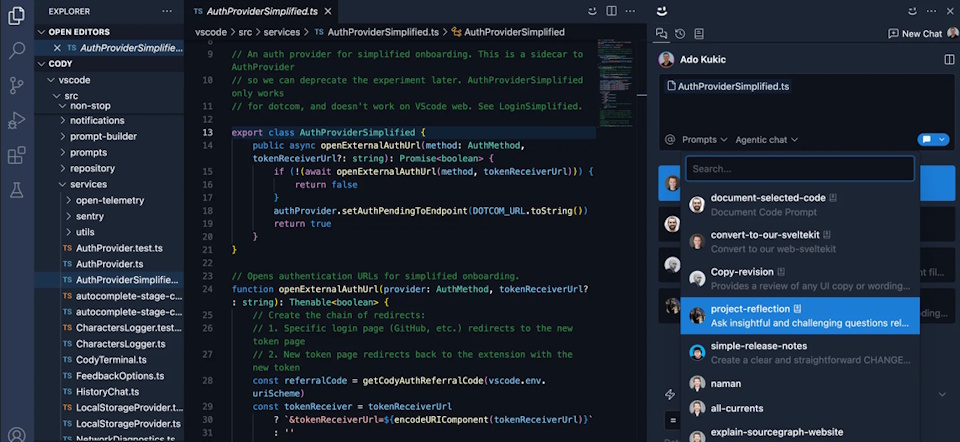Open HistoryChat.ts file
The height and width of the screenshot is (442, 960).
click(109, 392)
